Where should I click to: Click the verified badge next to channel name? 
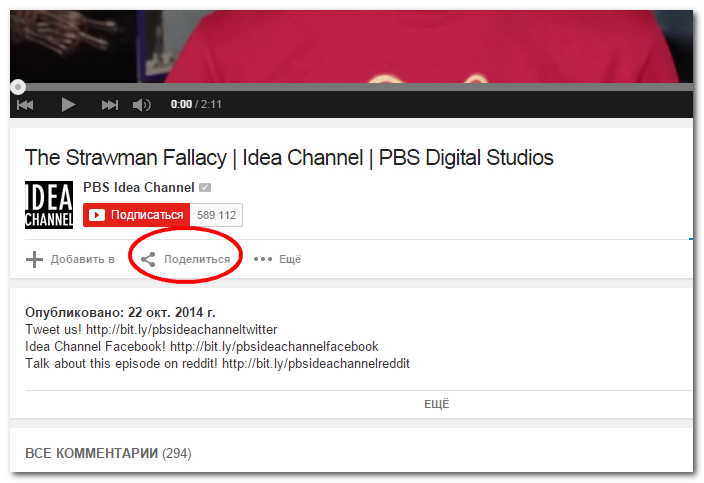point(205,187)
